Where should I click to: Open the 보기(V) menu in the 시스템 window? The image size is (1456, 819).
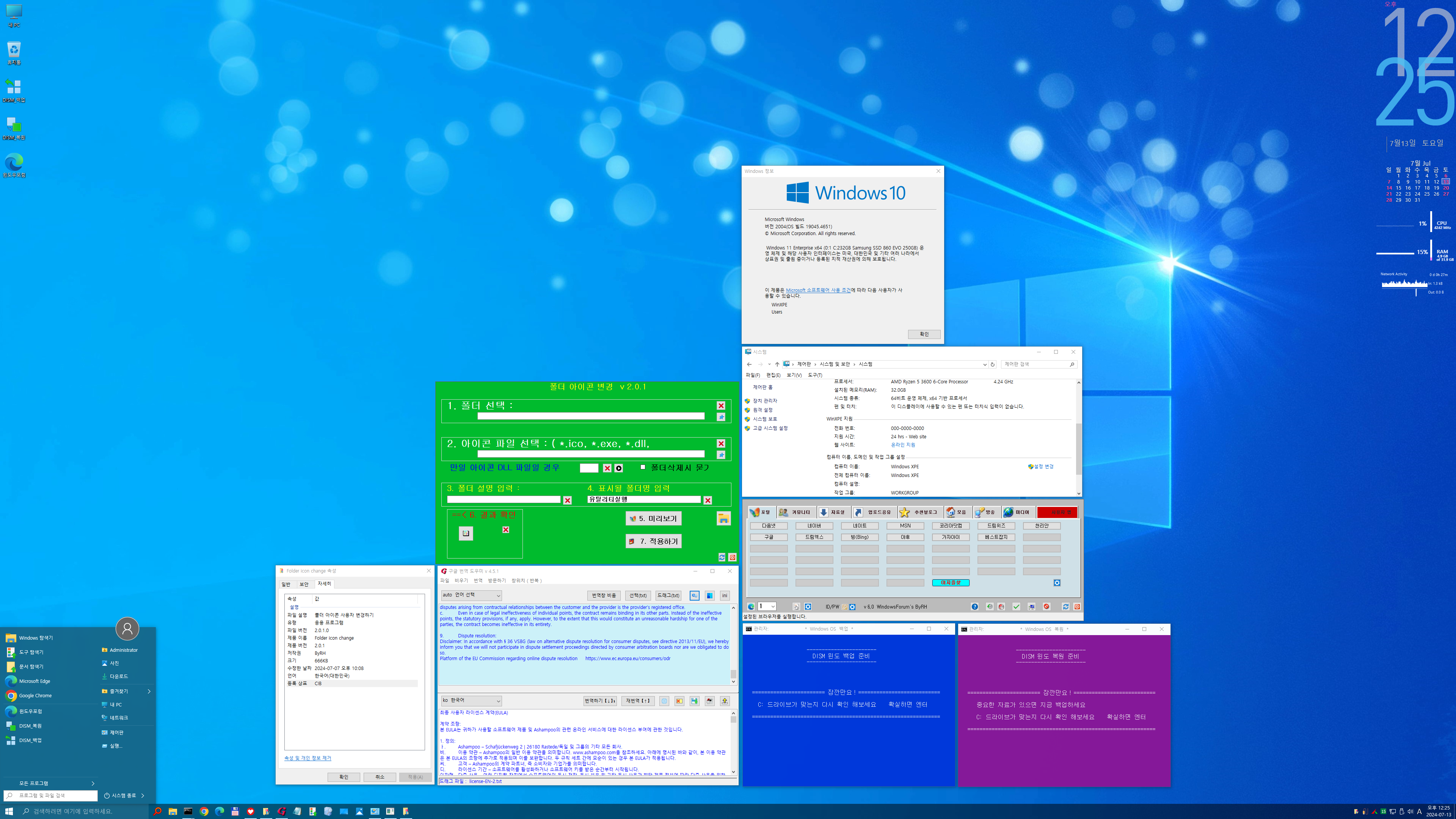coord(794,375)
